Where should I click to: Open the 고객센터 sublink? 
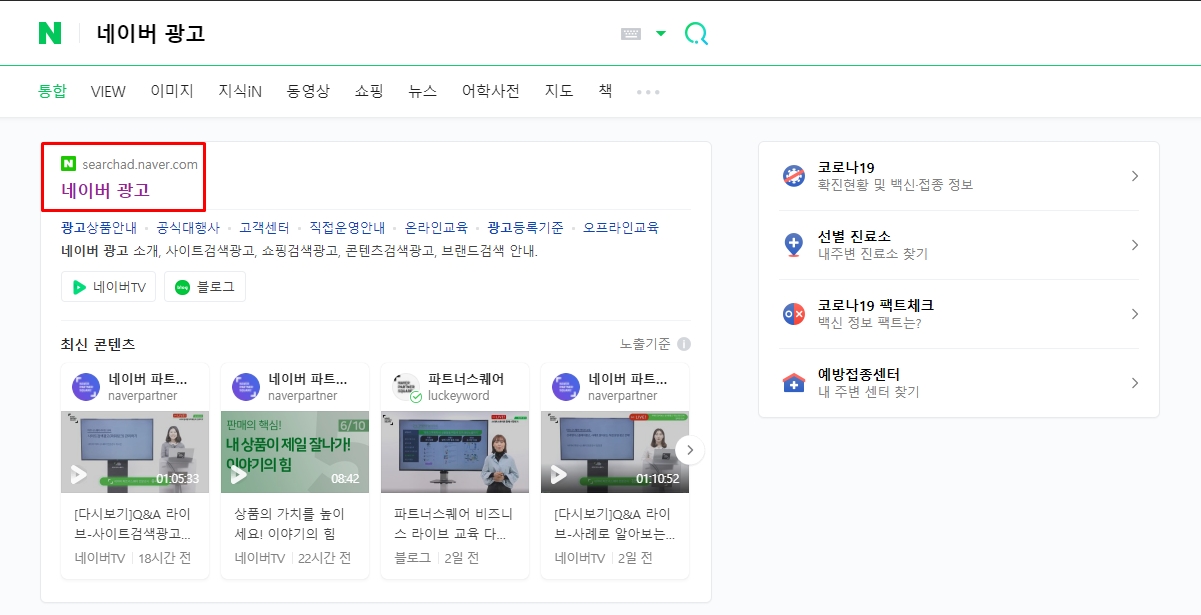264,227
